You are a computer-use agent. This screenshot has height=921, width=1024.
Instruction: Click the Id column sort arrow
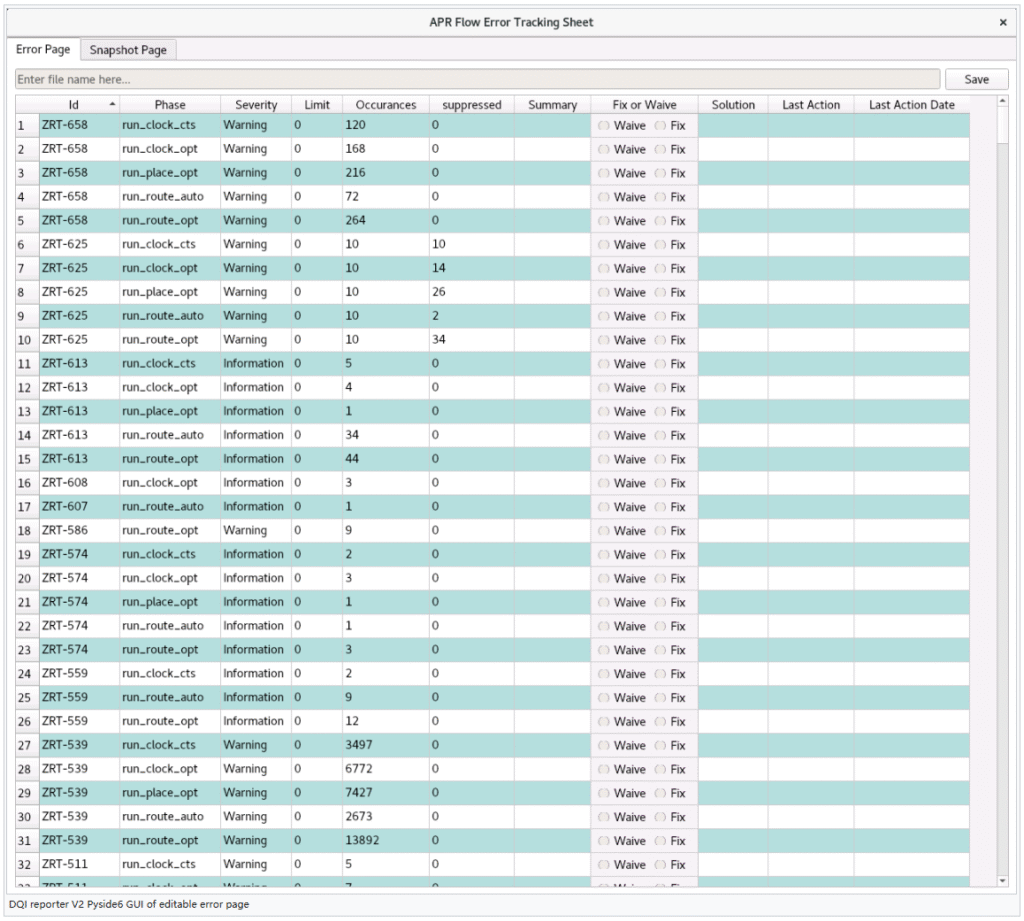(x=111, y=104)
